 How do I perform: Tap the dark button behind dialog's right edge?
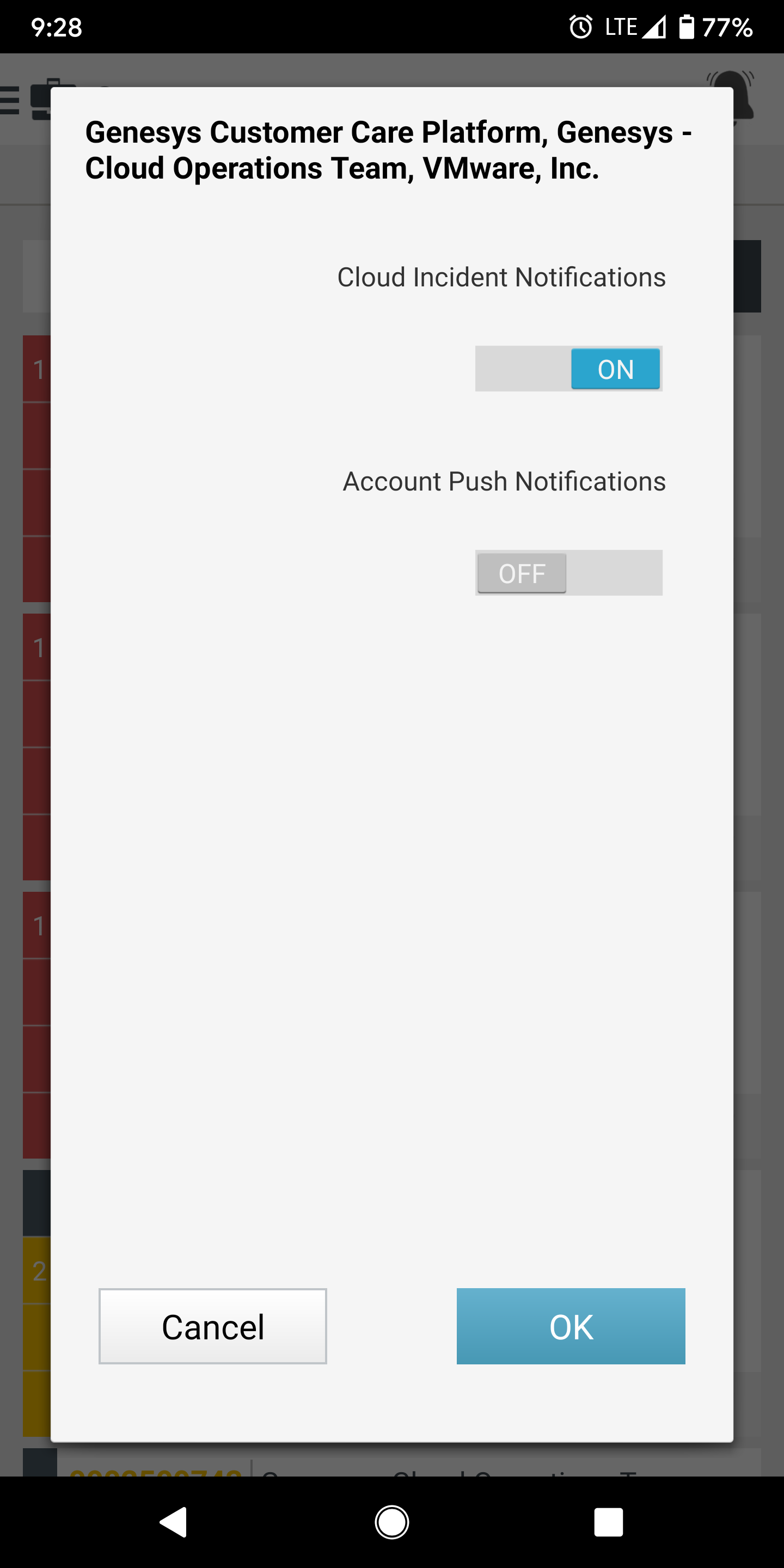pyautogui.click(x=747, y=277)
